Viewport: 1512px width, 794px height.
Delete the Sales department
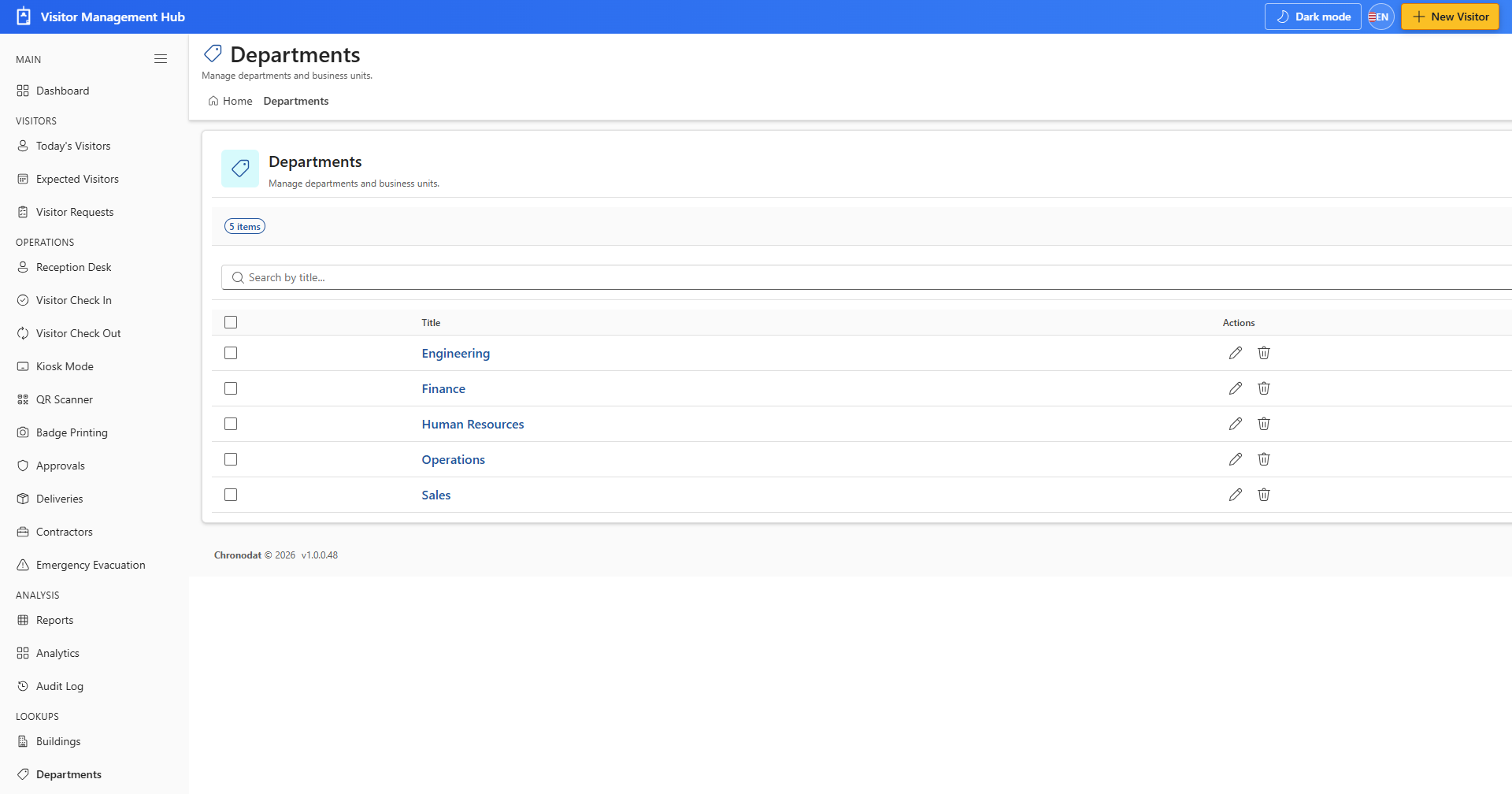tap(1264, 495)
